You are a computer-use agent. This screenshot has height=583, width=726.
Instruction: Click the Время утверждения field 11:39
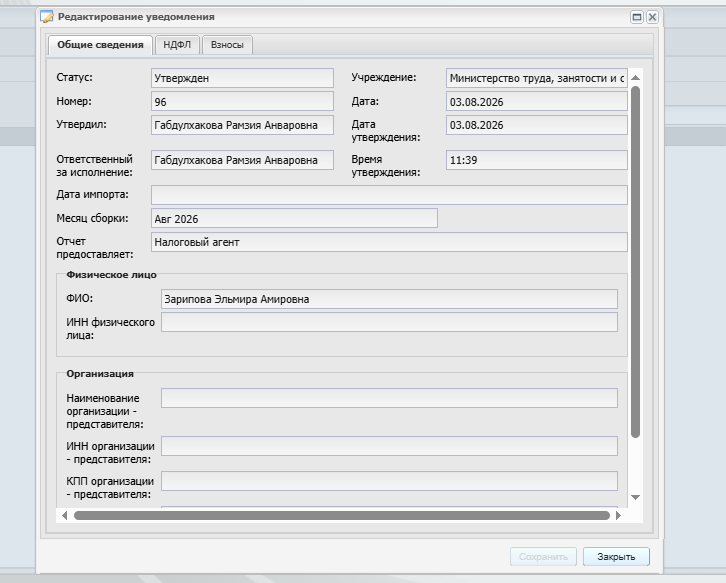pos(537,160)
